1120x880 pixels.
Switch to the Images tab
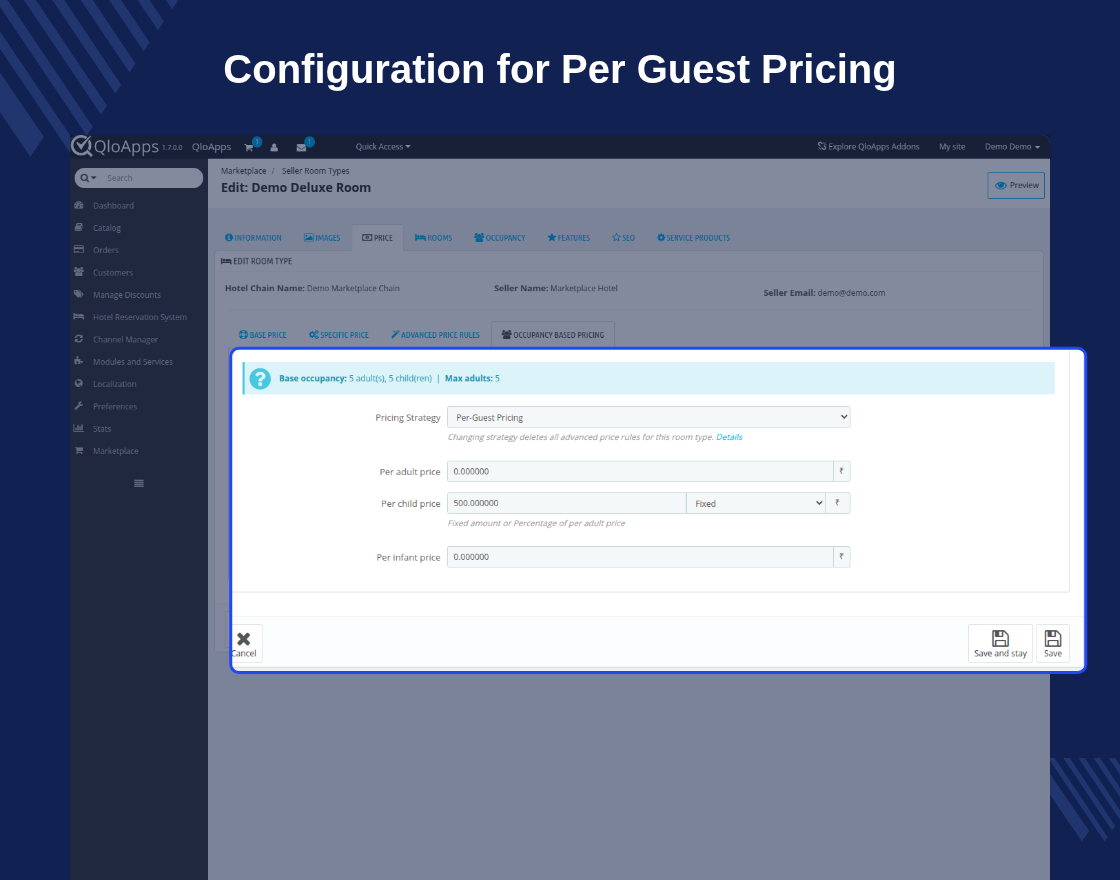point(322,238)
